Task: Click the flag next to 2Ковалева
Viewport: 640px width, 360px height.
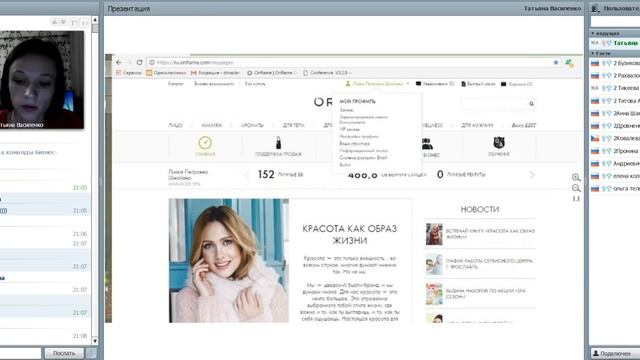Action: pos(595,138)
